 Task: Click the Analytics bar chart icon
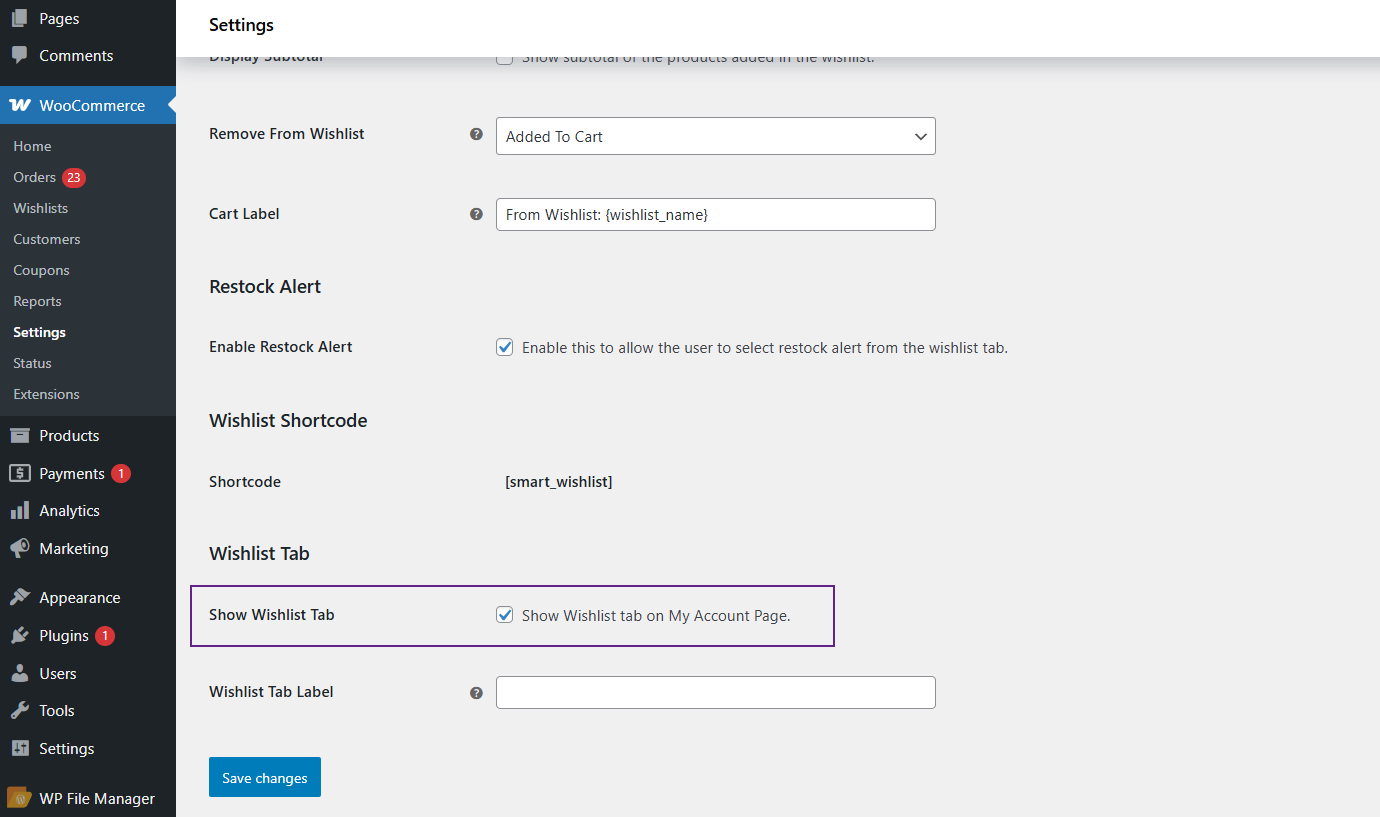tap(20, 511)
